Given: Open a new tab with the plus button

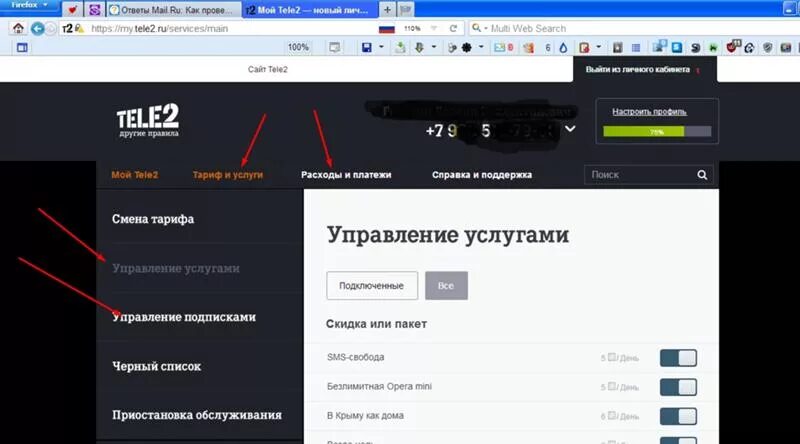Looking at the screenshot, I should tap(387, 10).
